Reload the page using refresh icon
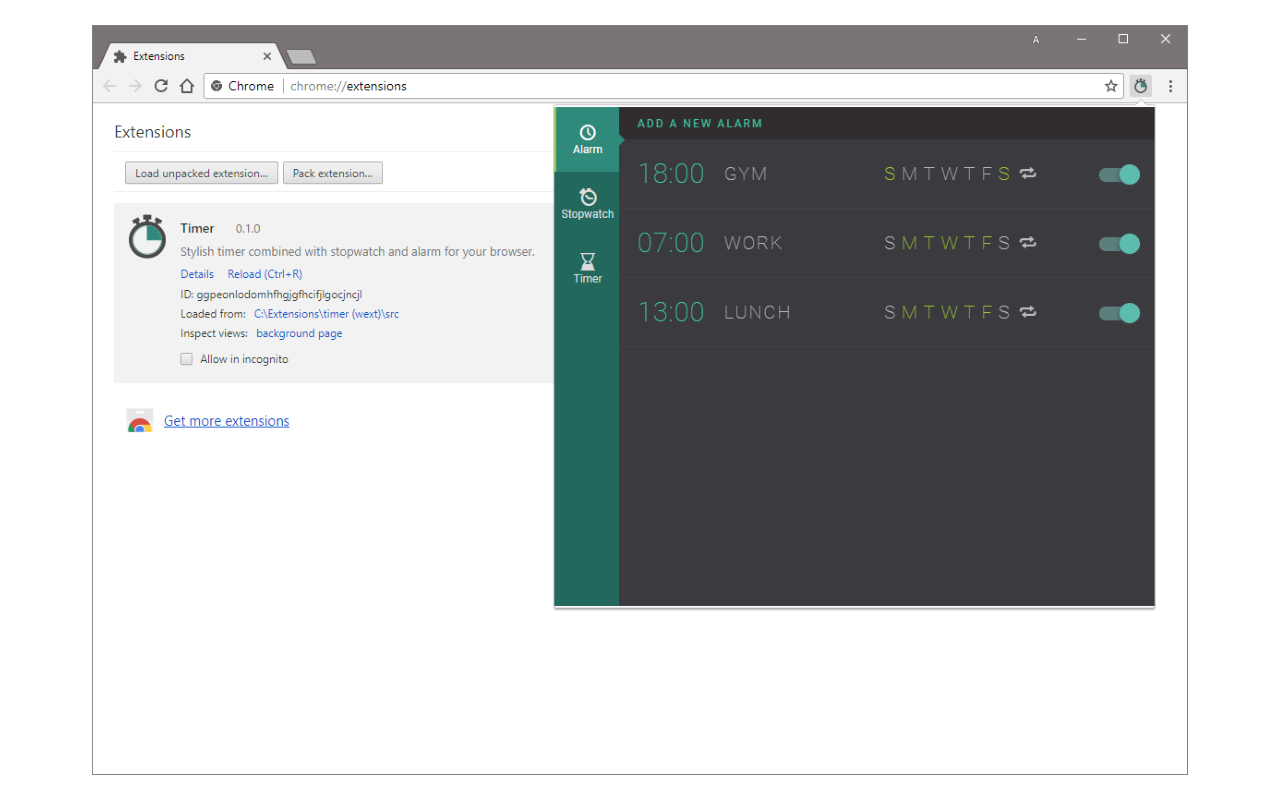 (161, 86)
